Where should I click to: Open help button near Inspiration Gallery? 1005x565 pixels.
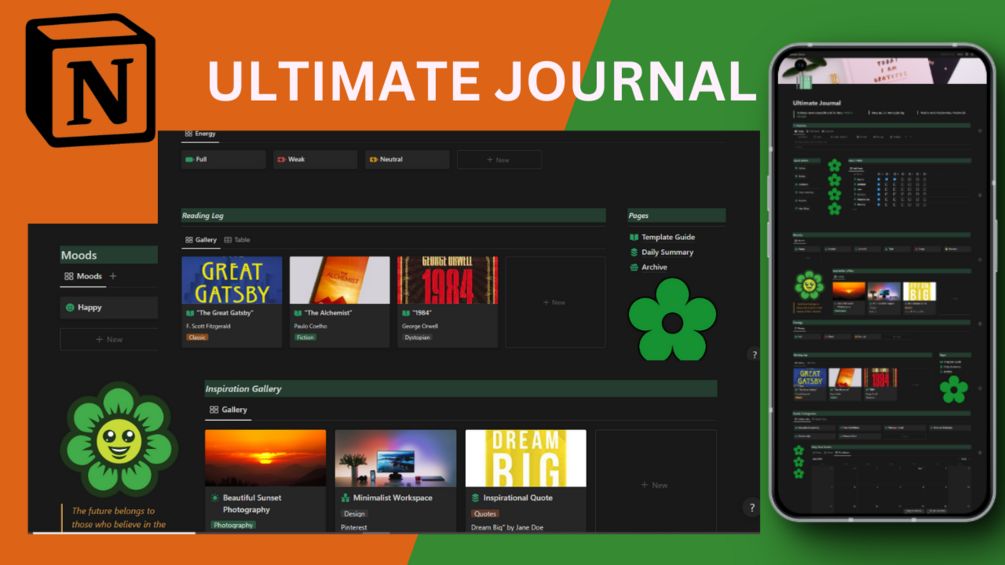(752, 508)
